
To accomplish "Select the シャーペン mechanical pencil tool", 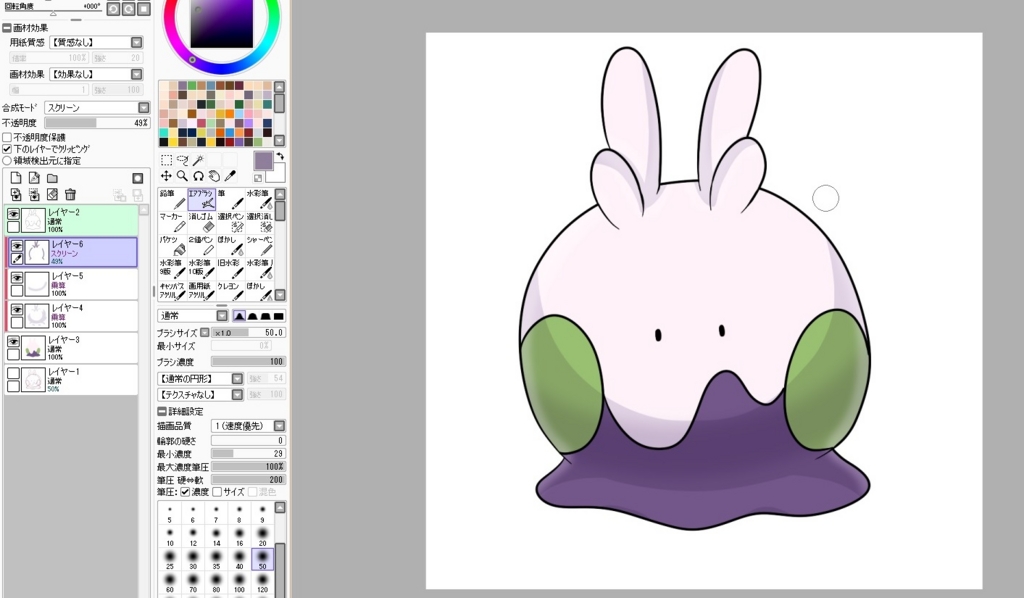I will (259, 246).
